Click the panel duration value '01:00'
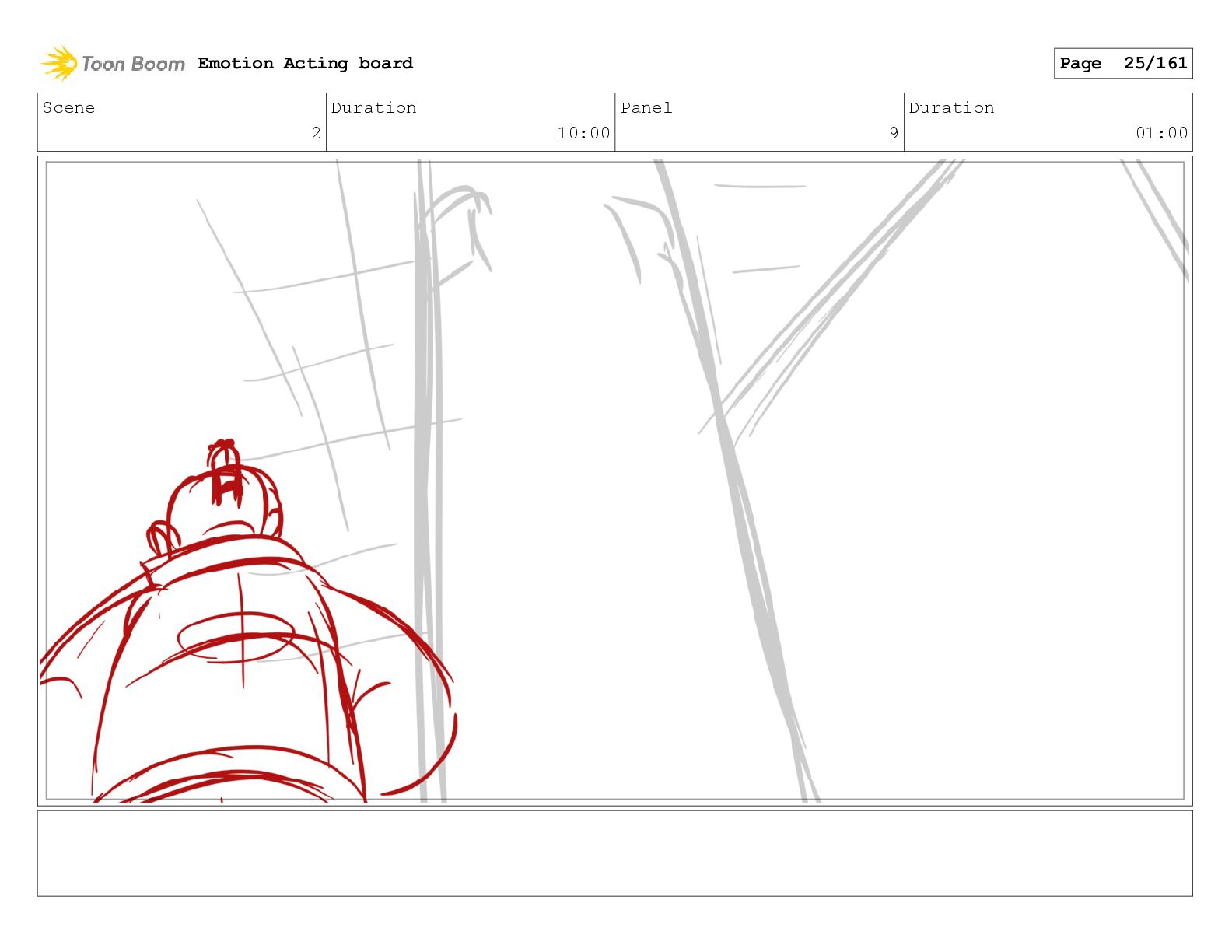Screen dimensions: 1232x952 tap(1161, 133)
